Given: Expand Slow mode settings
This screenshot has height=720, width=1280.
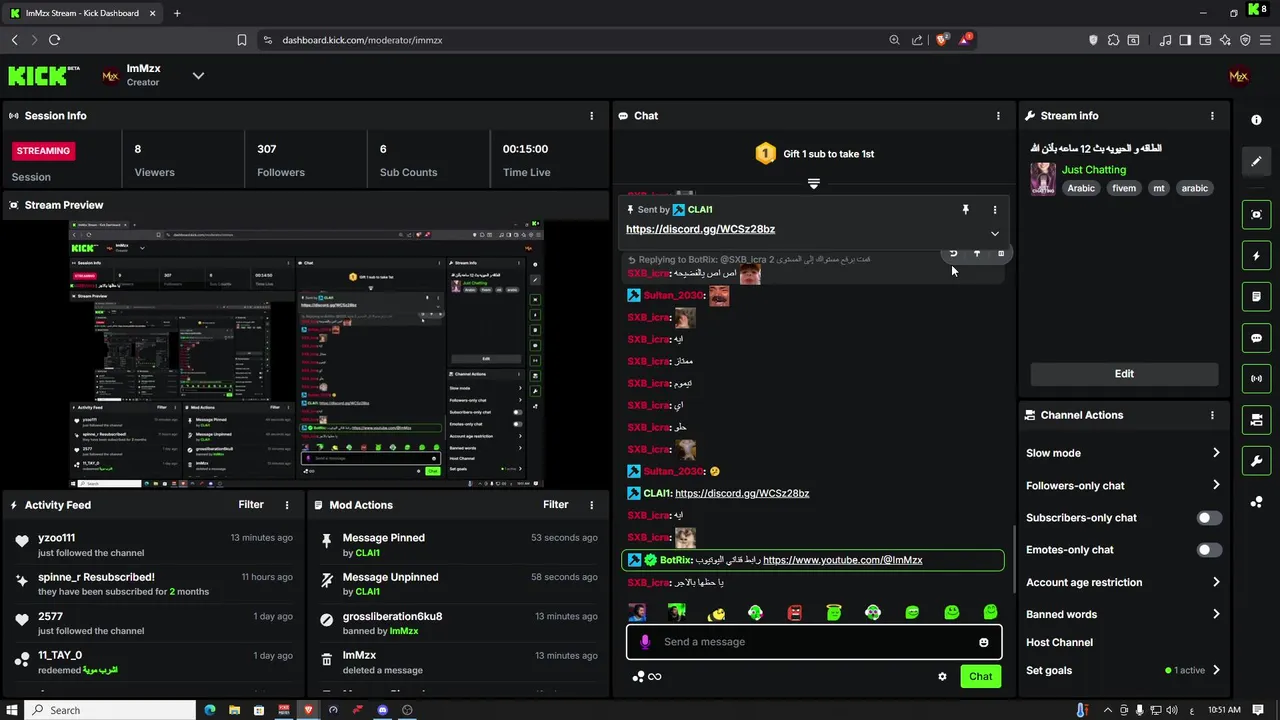Looking at the screenshot, I should pos(1216,453).
